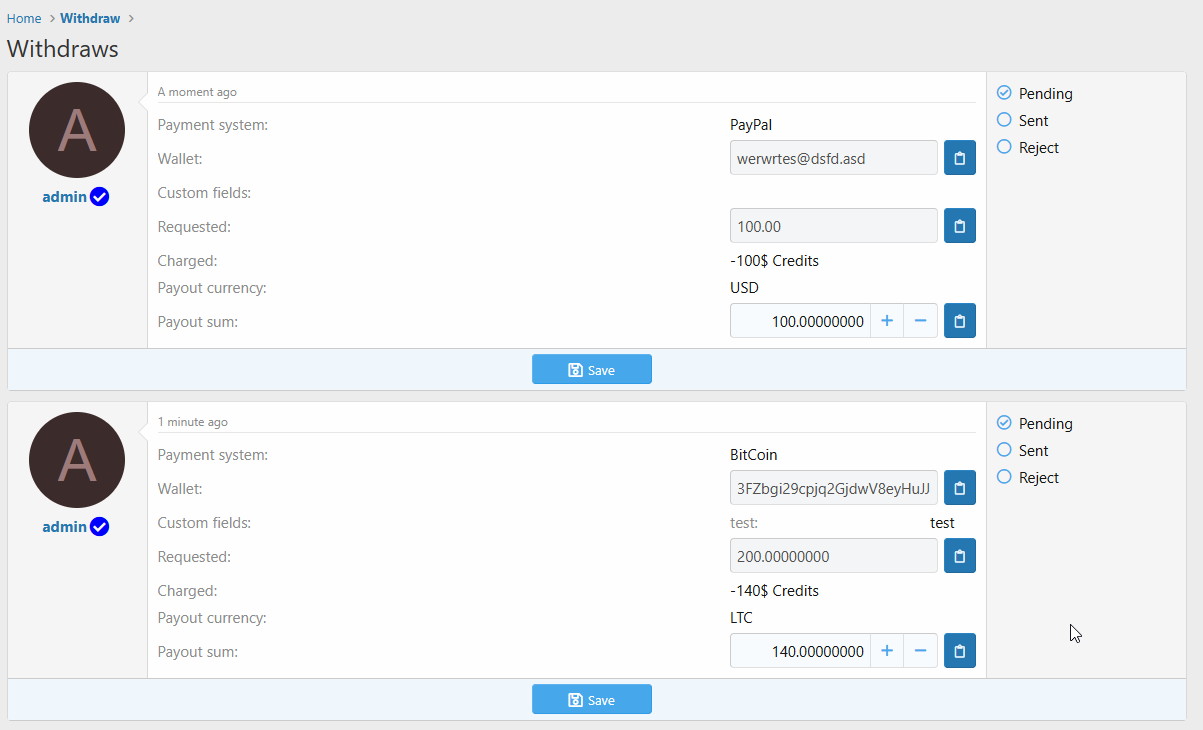
Task: Save the PayPal withdraw request
Action: [592, 369]
